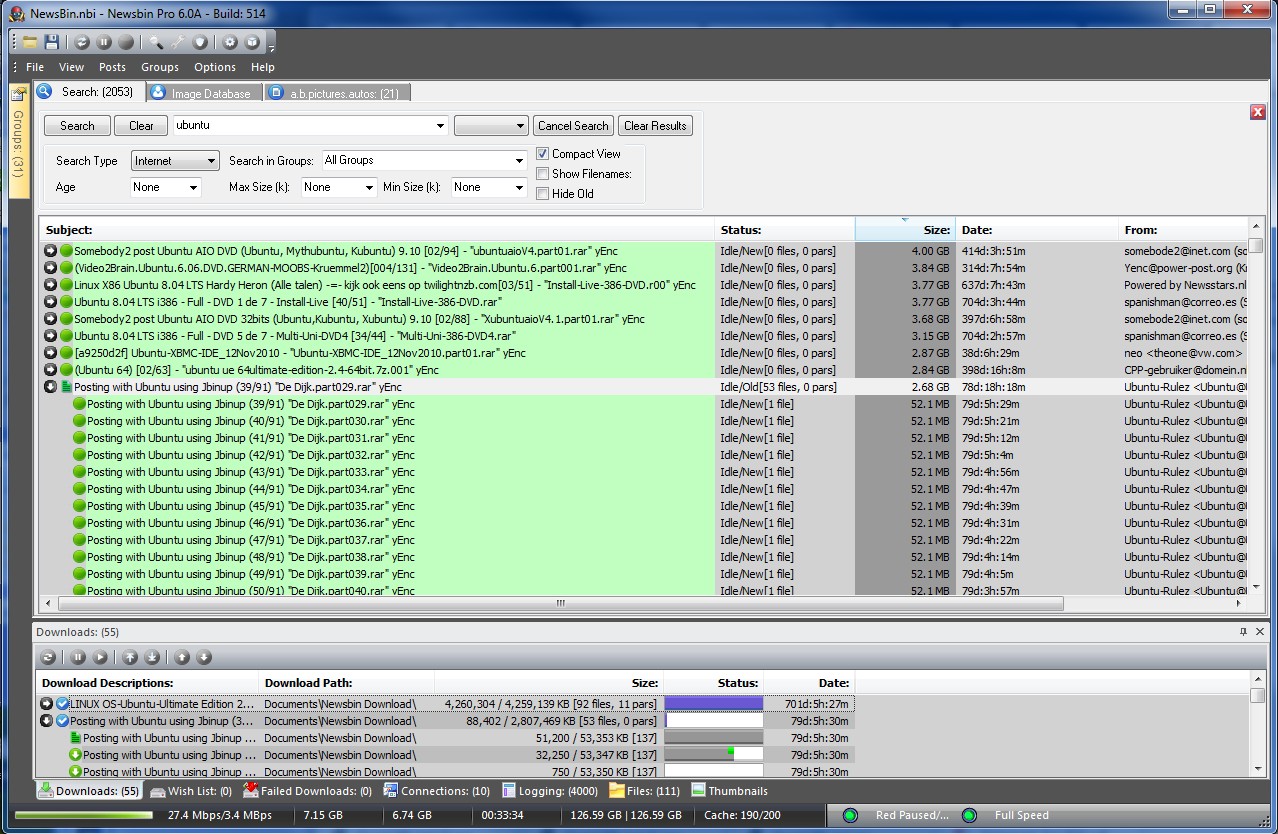Resume downloads with the Downloads toolbar play icon

[100, 657]
